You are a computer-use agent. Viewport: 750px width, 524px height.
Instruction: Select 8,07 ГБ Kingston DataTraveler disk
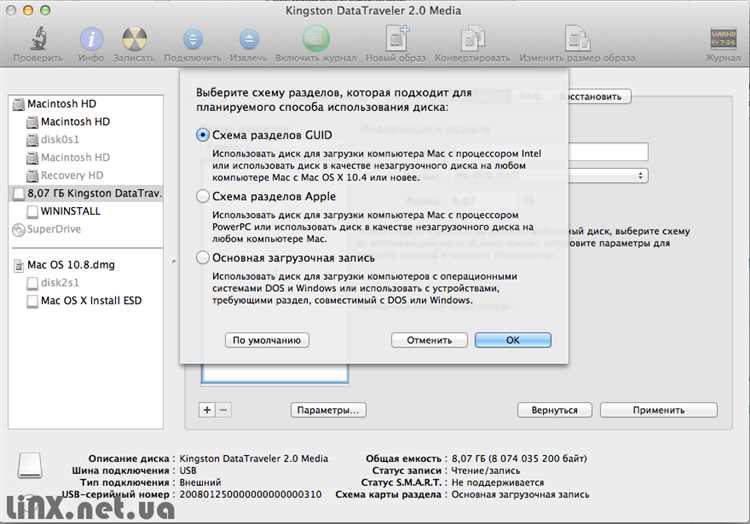(x=86, y=193)
